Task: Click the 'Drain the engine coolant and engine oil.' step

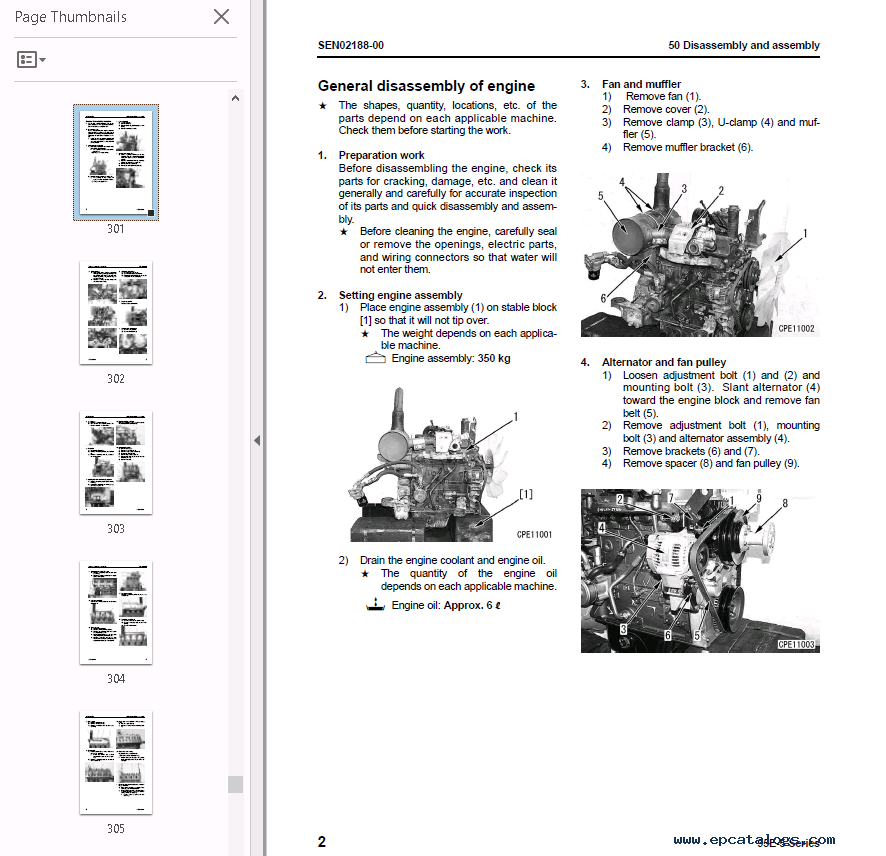Action: (453, 560)
